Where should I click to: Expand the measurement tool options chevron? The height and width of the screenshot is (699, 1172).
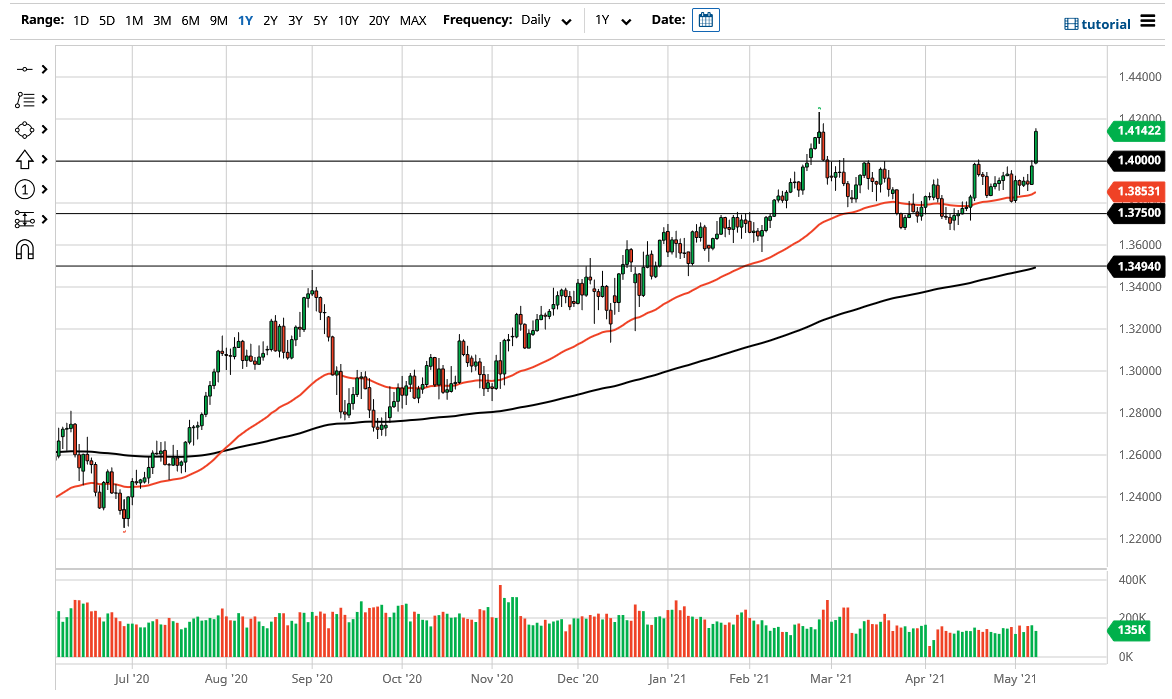coord(45,219)
